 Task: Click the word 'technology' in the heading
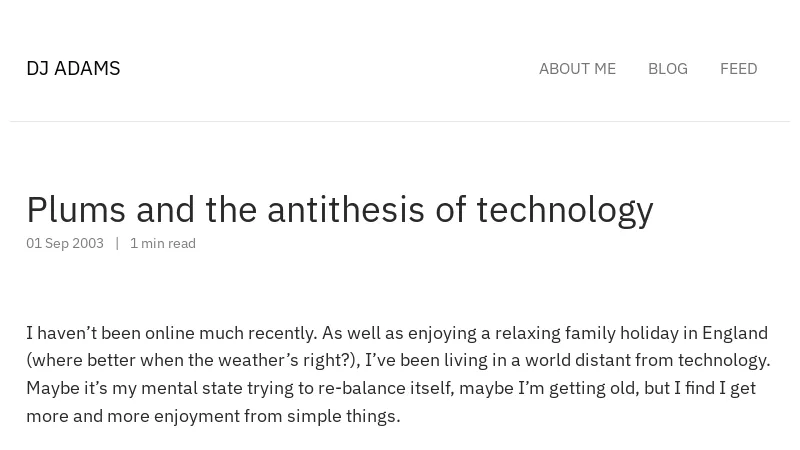point(565,210)
